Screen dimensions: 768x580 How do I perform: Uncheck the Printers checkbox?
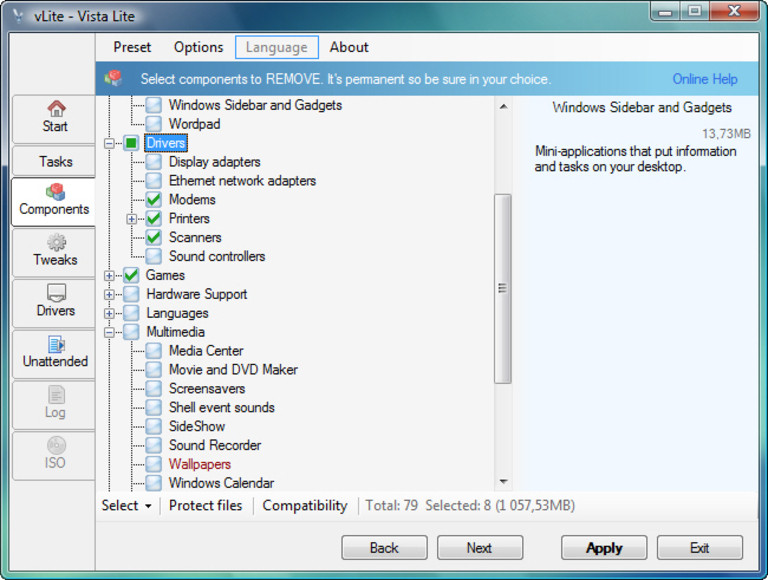coord(154,218)
